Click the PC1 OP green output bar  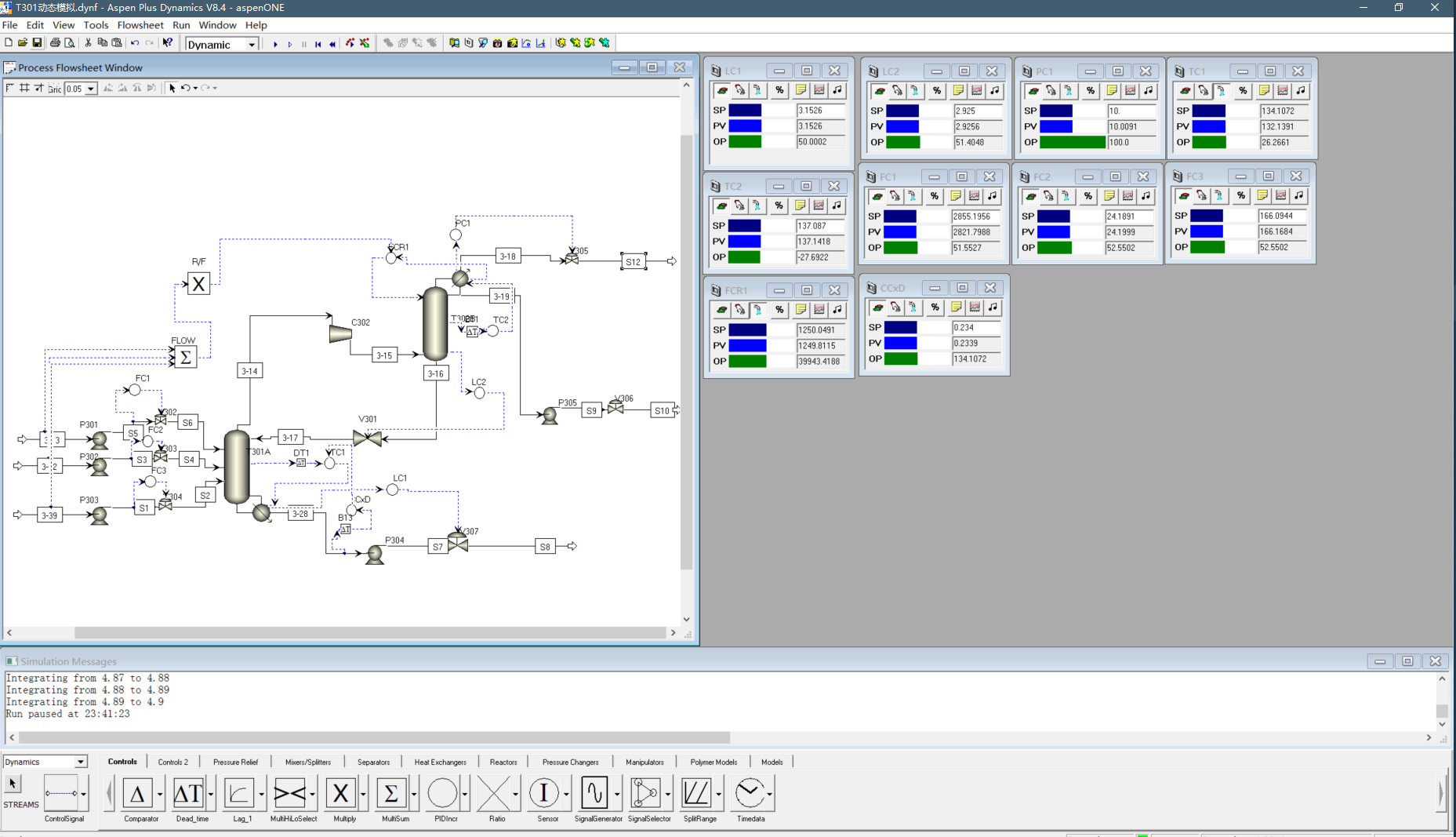(x=1072, y=142)
